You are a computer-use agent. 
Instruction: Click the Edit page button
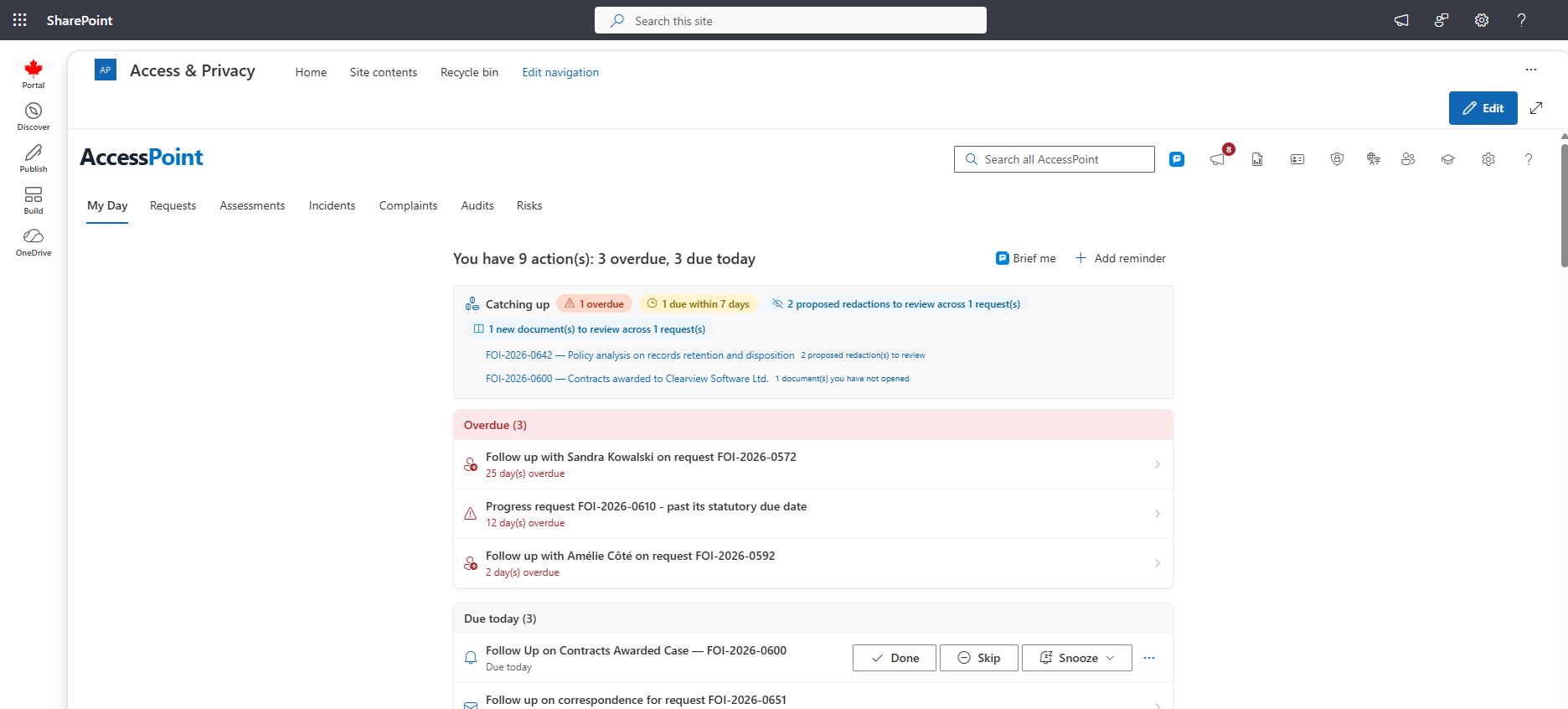point(1483,108)
